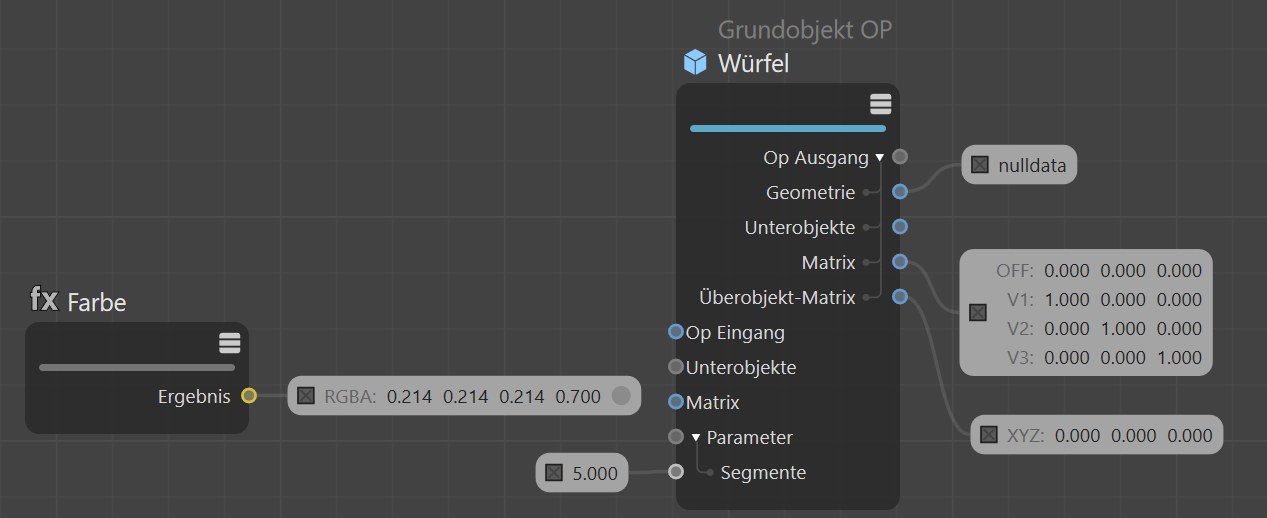The width and height of the screenshot is (1267, 518).
Task: Toggle the XYZ value display checkbox
Action: (989, 435)
